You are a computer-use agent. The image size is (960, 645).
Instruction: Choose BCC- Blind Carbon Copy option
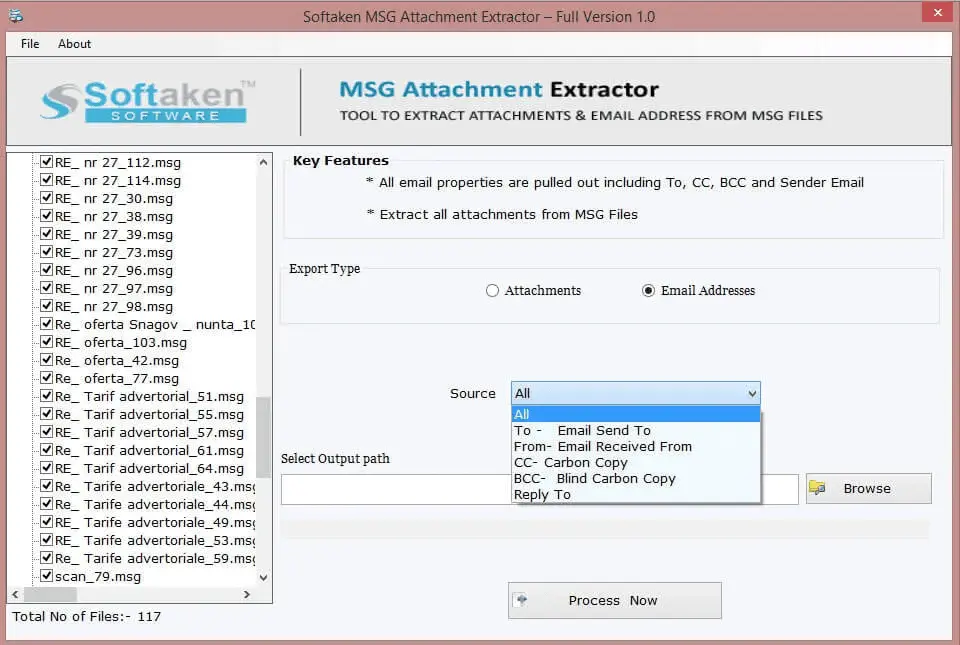636,478
